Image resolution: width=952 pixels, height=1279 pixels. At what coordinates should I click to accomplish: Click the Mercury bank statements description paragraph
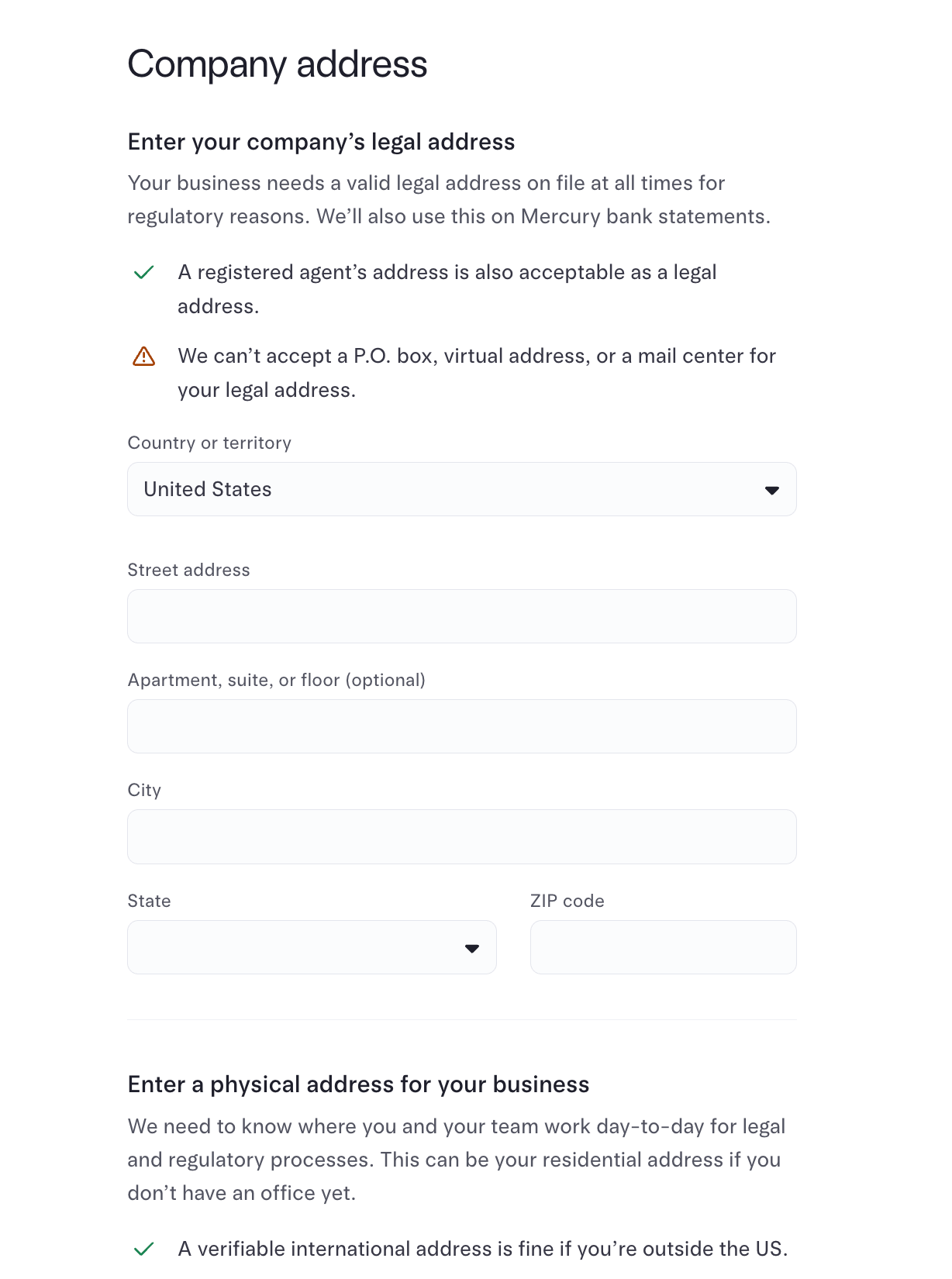point(449,199)
